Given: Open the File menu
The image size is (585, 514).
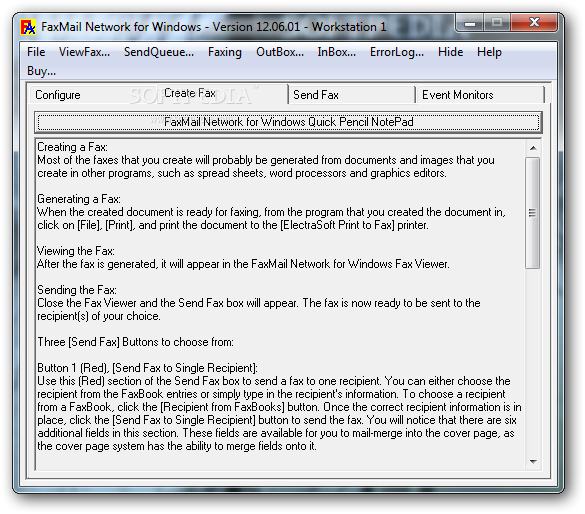Looking at the screenshot, I should point(36,52).
